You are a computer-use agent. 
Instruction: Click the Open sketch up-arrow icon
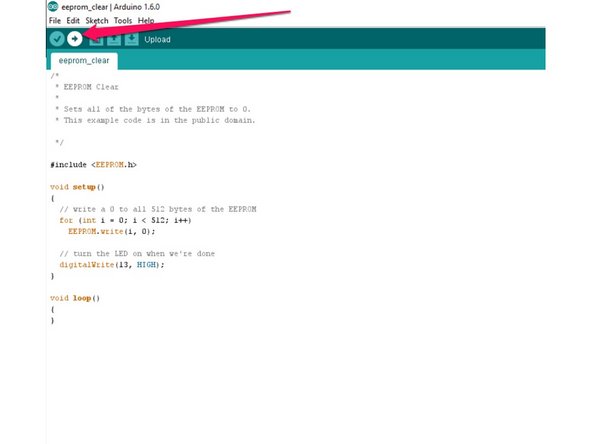point(114,39)
